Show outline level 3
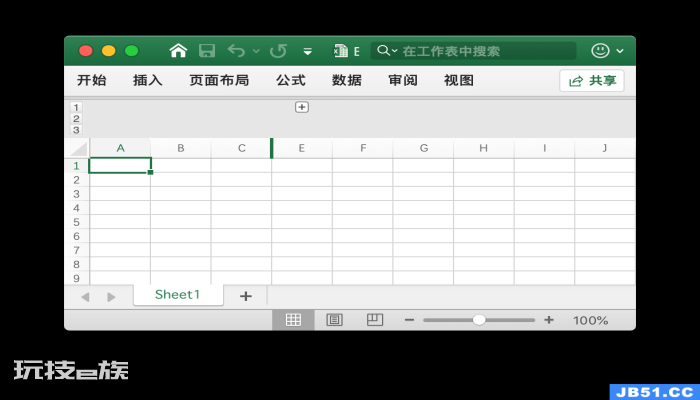This screenshot has width=700, height=400. click(76, 129)
